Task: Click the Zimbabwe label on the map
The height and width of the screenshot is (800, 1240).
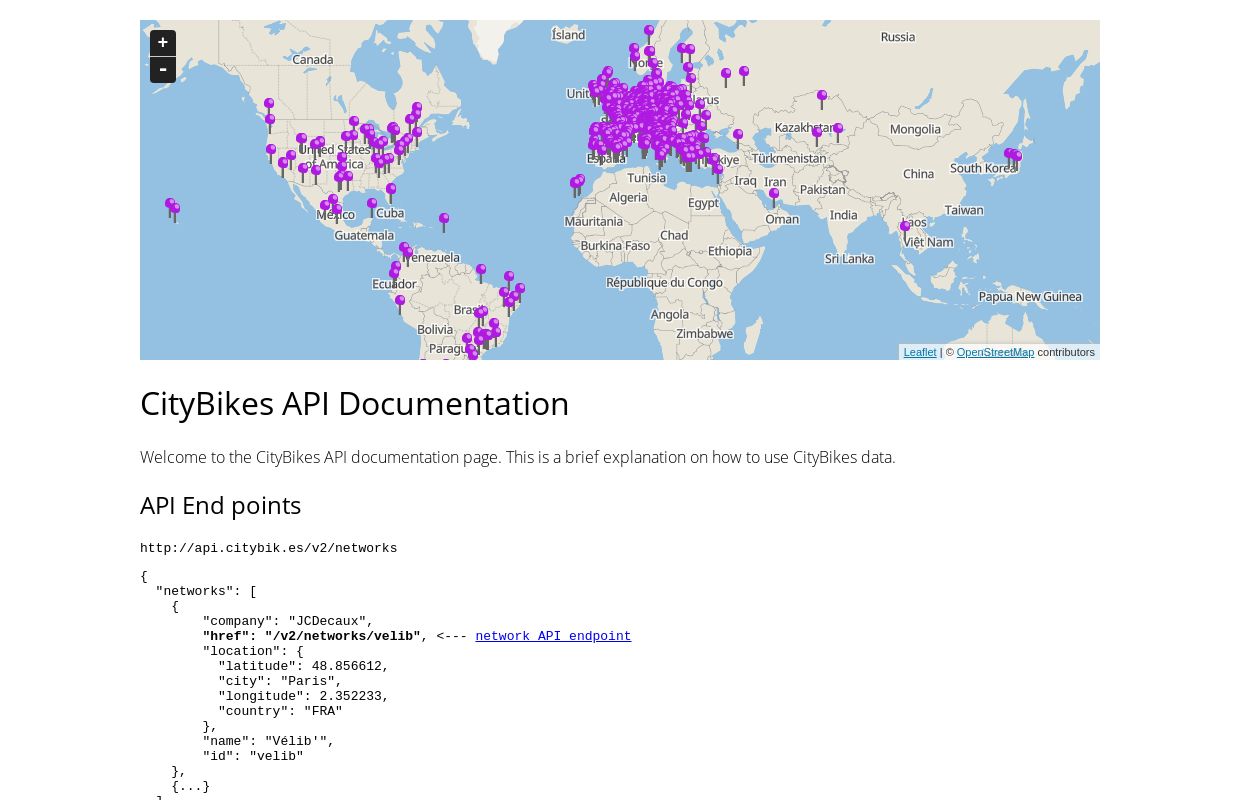Action: (704, 333)
